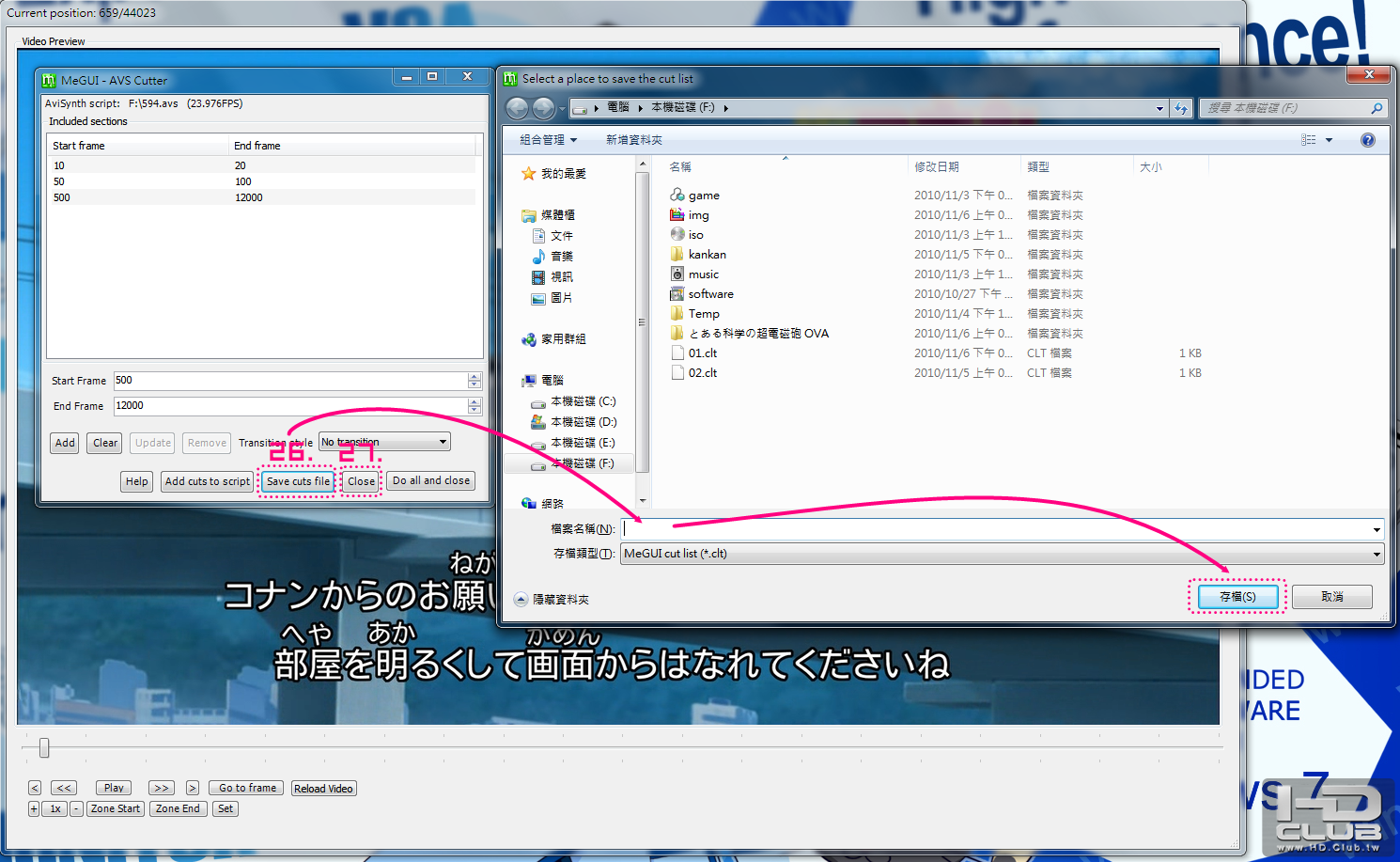1400x862 pixels.
Task: Expand the file type MeGUI cut list dropdown
Action: click(x=1003, y=554)
